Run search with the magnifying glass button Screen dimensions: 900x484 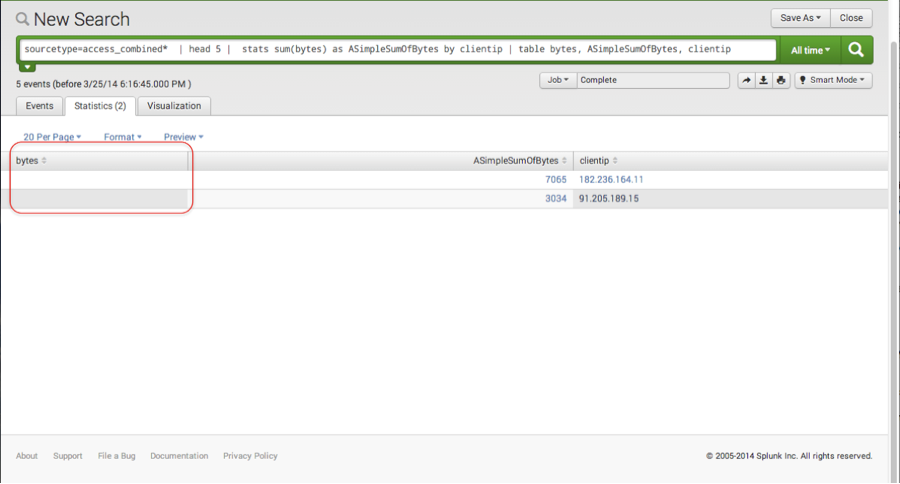point(856,49)
